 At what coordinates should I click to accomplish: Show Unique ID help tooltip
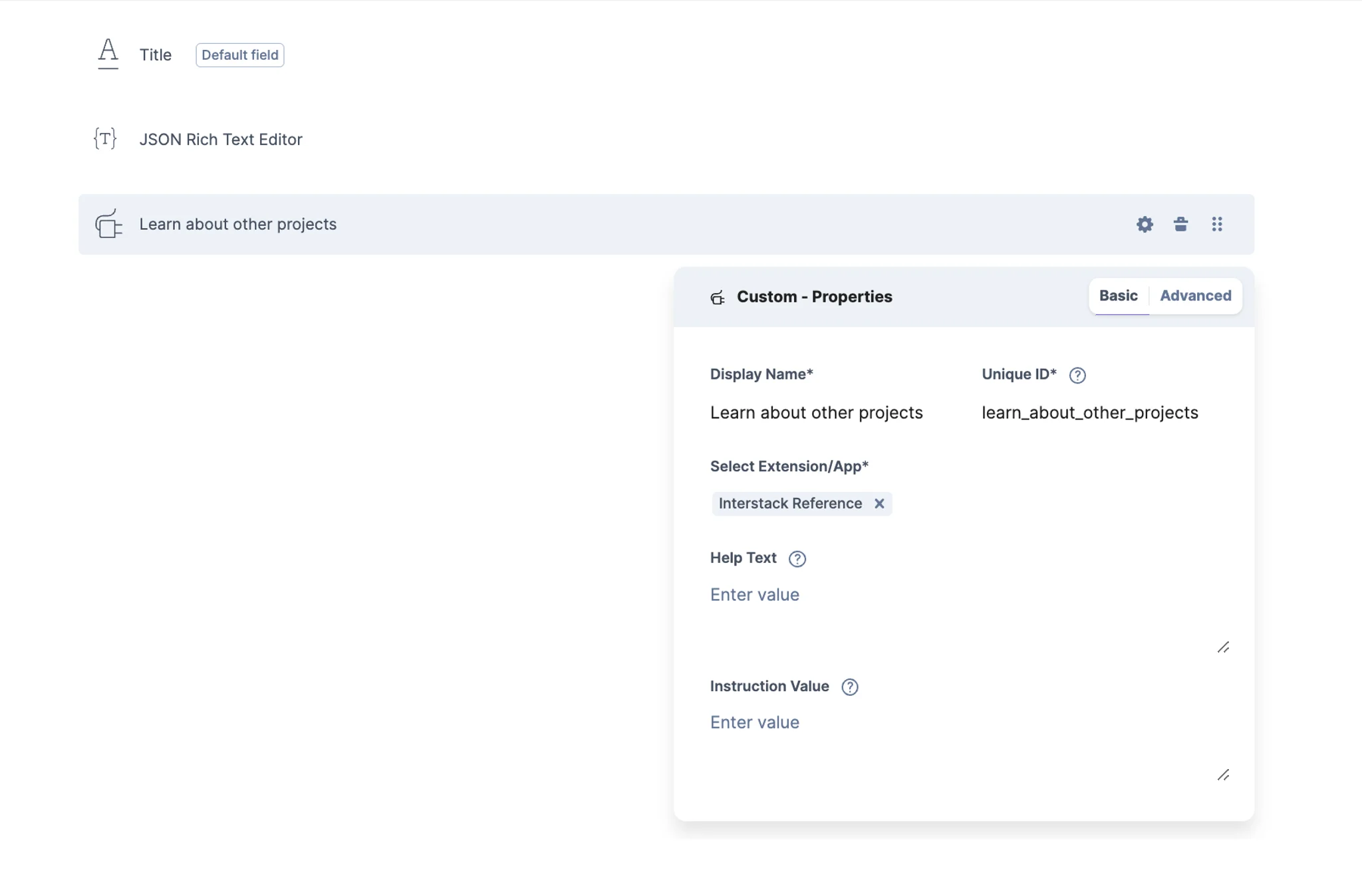(1077, 375)
